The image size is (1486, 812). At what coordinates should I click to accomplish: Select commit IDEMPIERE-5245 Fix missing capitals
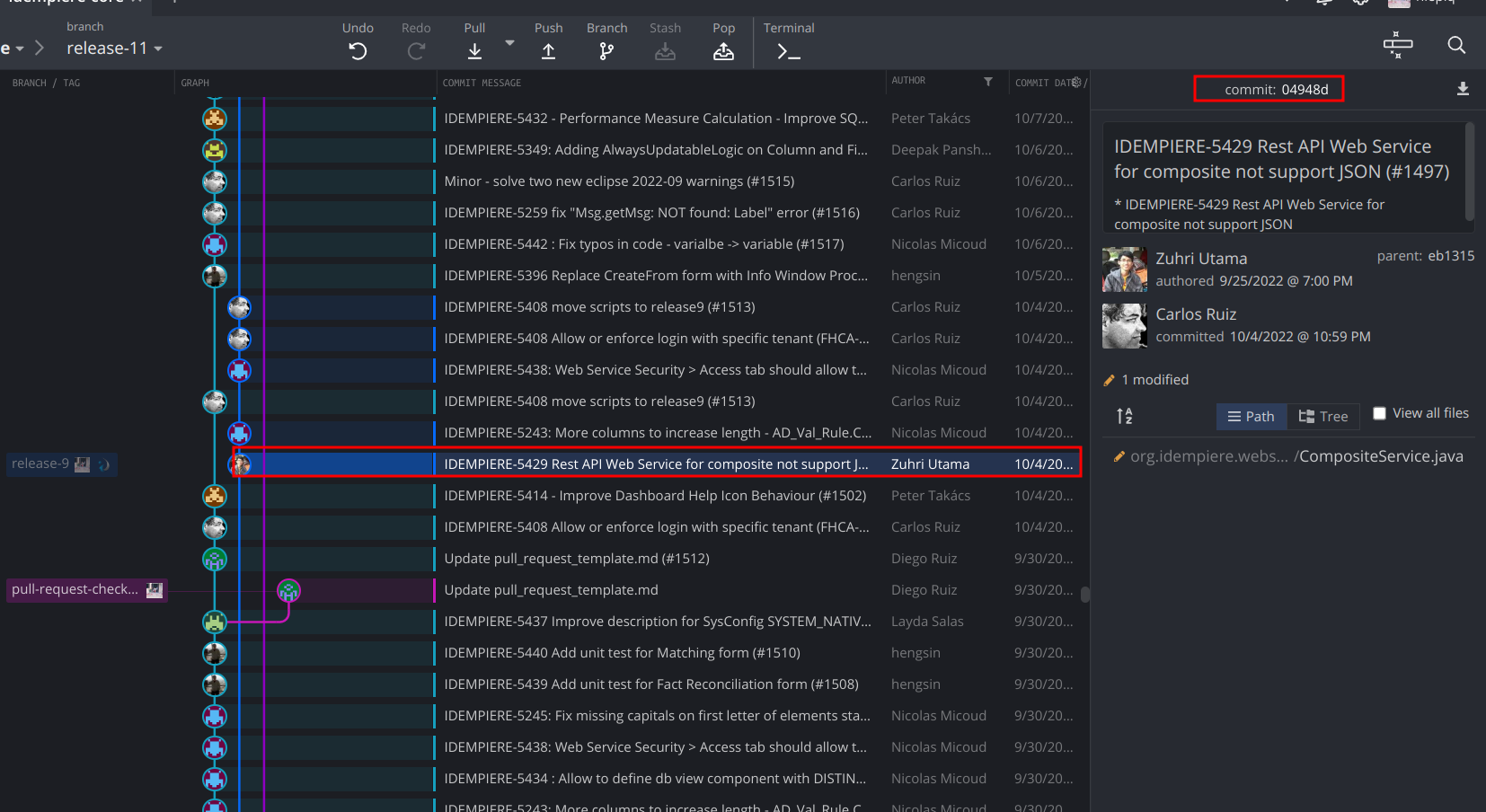pyautogui.click(x=657, y=716)
